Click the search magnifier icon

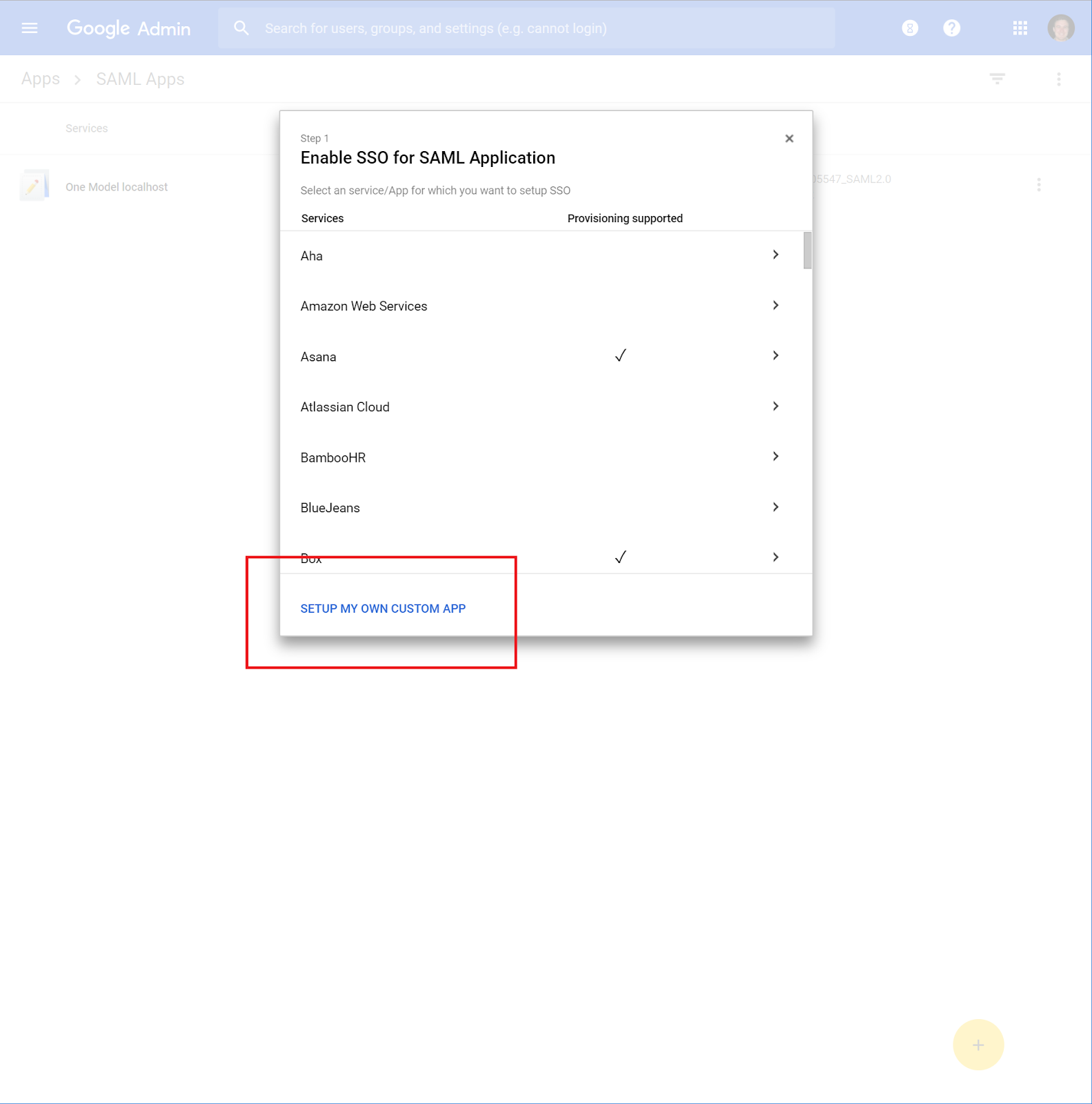(241, 28)
